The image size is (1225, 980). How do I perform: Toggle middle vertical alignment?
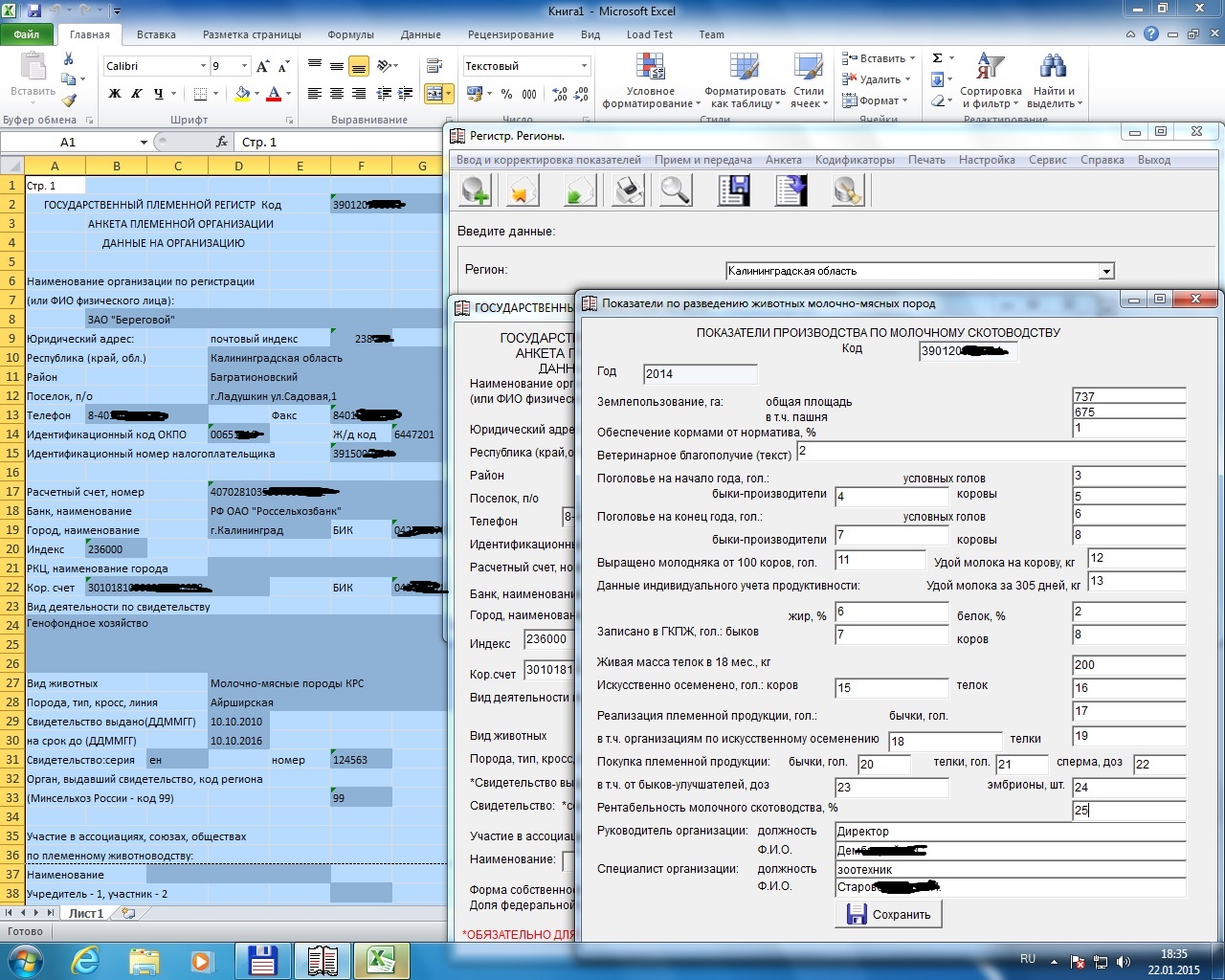coord(337,66)
